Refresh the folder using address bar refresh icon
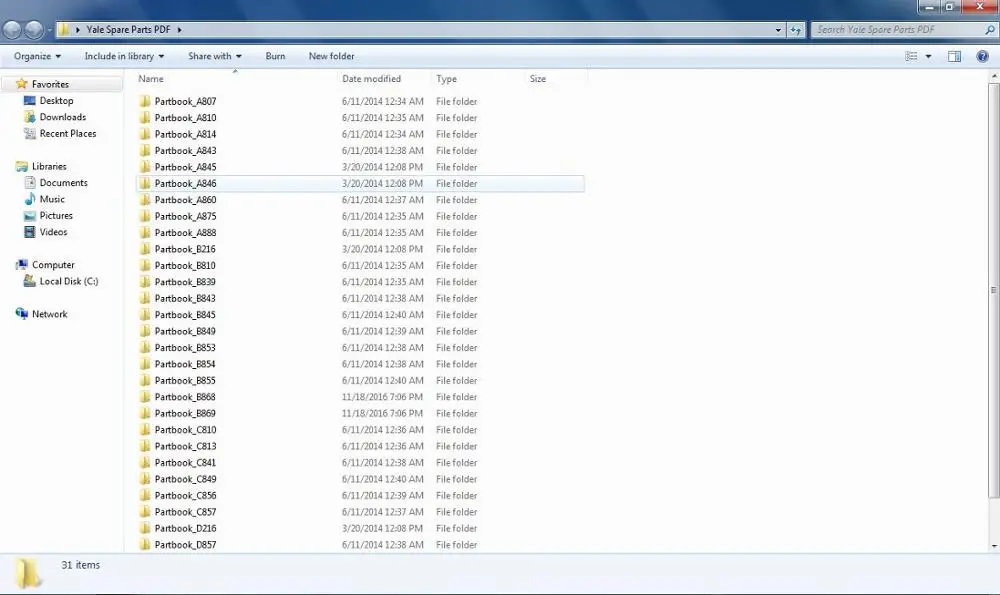This screenshot has height=595, width=1000. [x=795, y=29]
